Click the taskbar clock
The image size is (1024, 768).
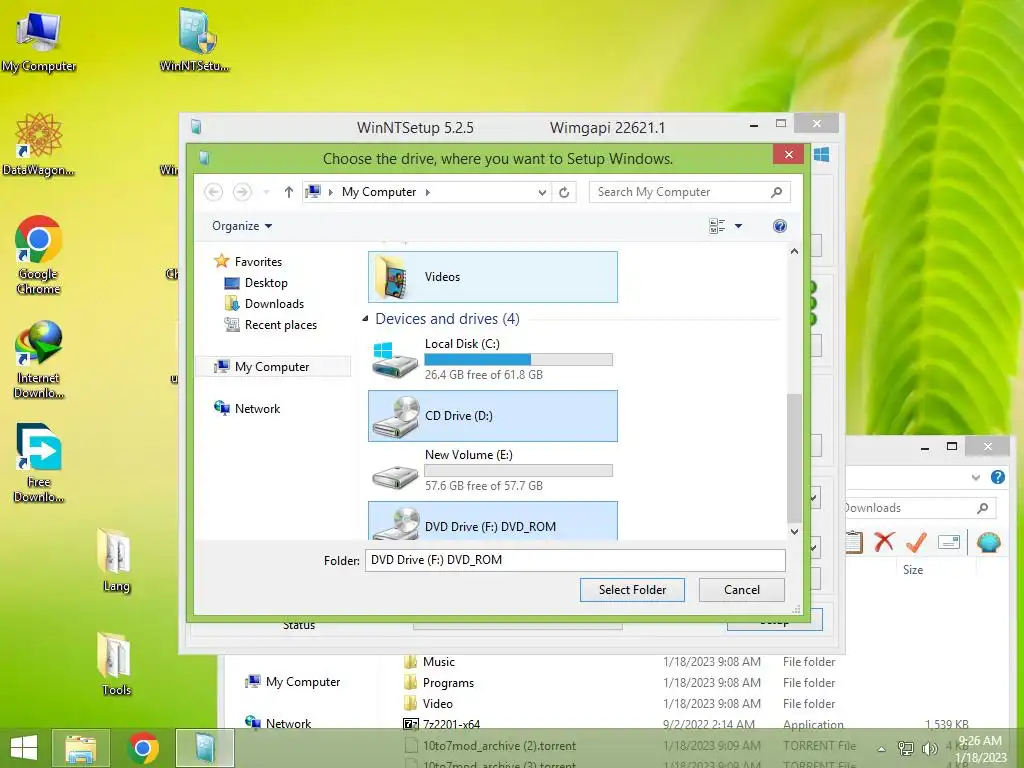[x=980, y=749]
